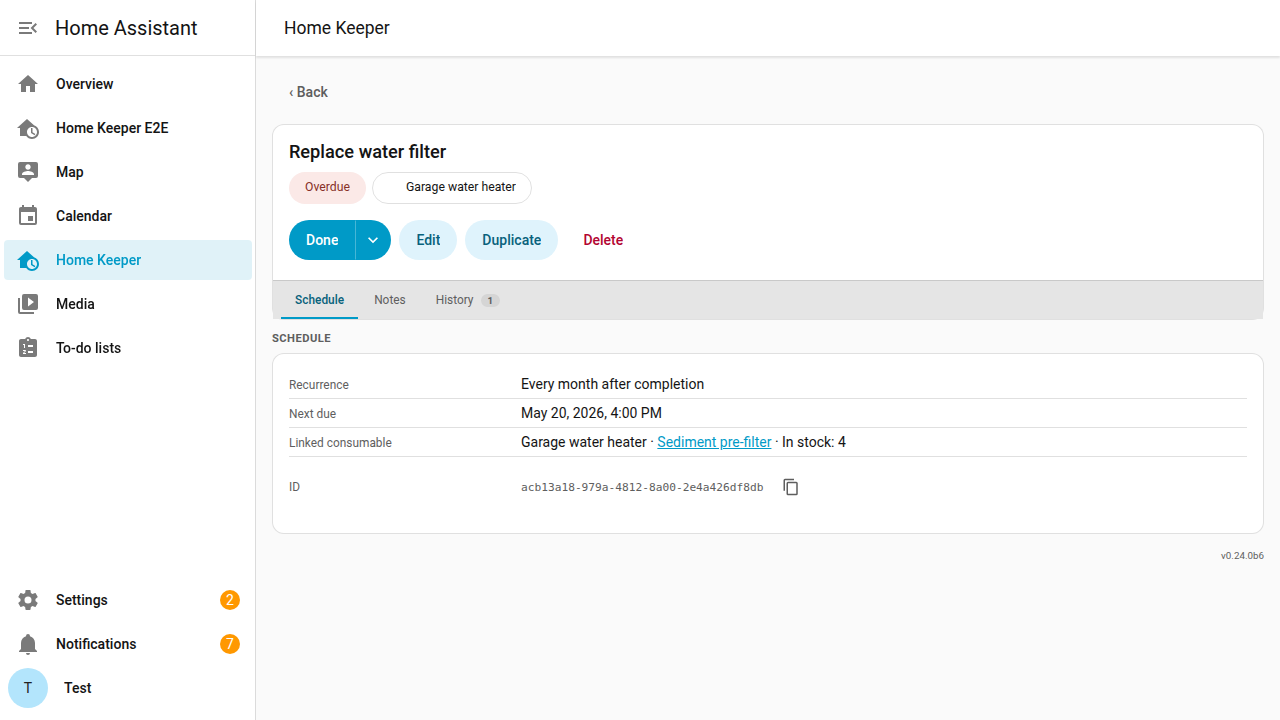Click the Settings gear icon
1280x720 pixels.
28,600
